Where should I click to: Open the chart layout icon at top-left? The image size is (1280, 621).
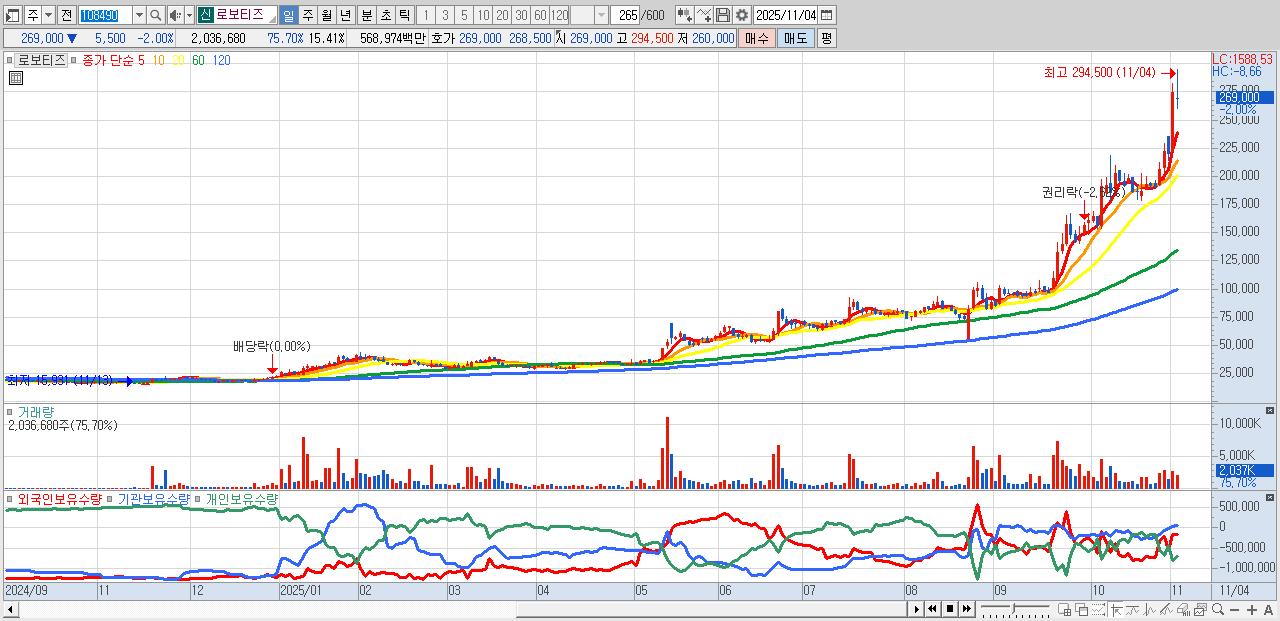point(12,15)
